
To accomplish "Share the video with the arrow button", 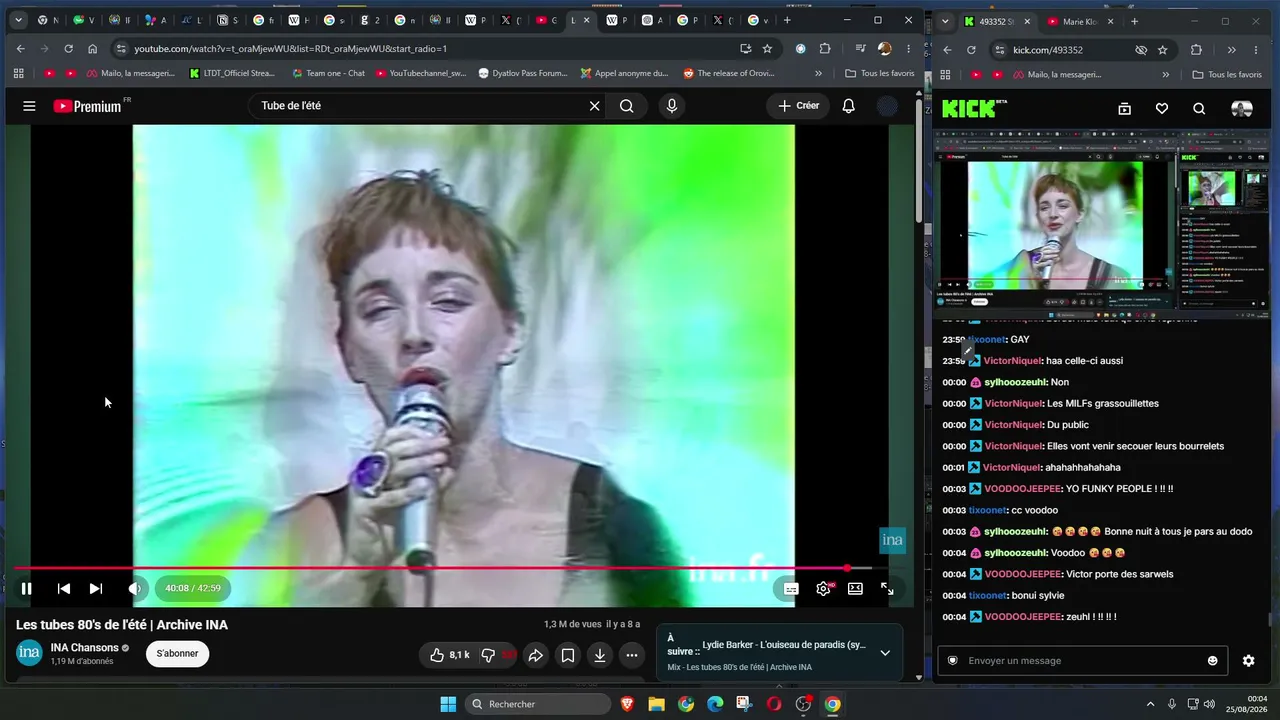I will [x=536, y=655].
